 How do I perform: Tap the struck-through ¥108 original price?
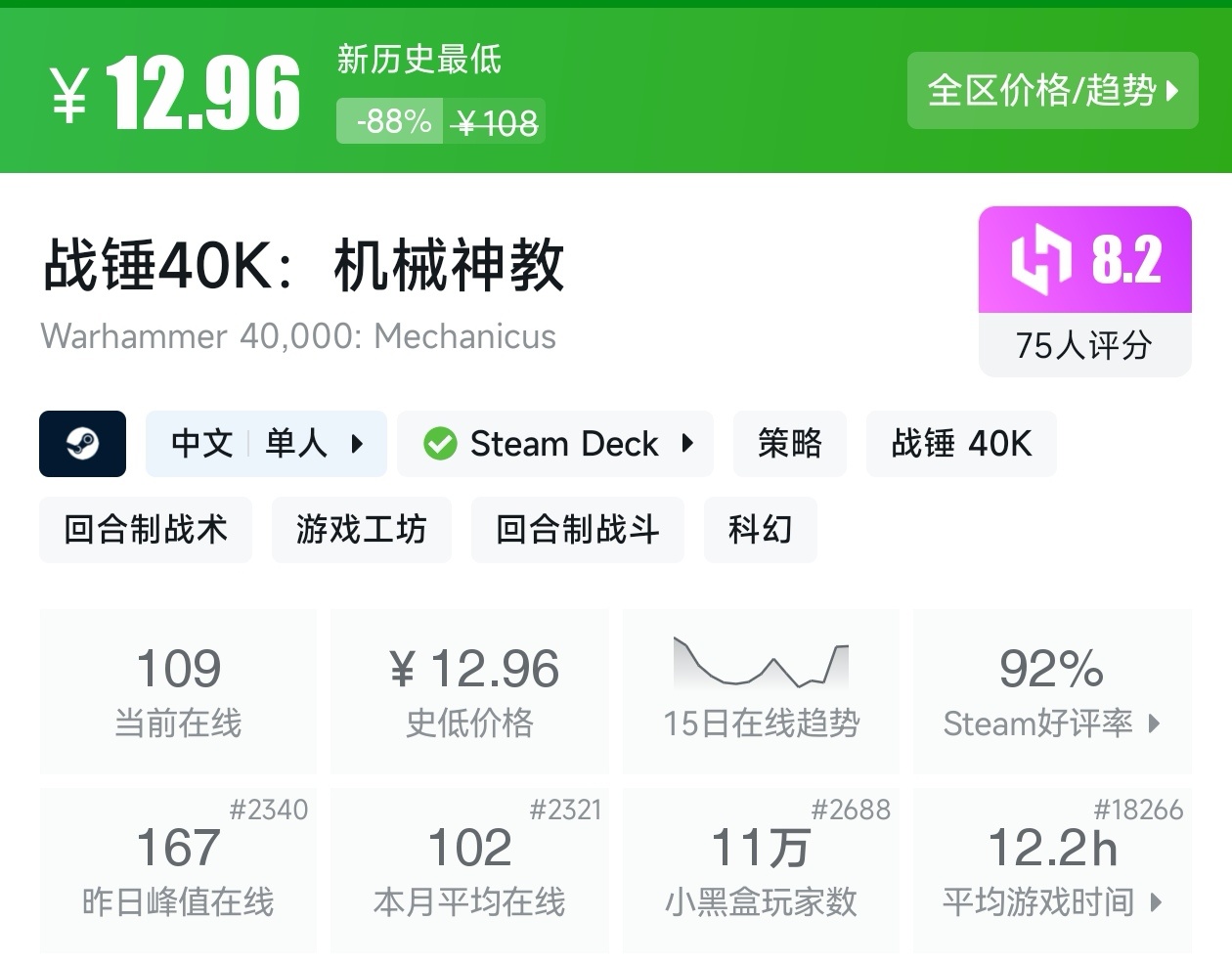coord(497,123)
